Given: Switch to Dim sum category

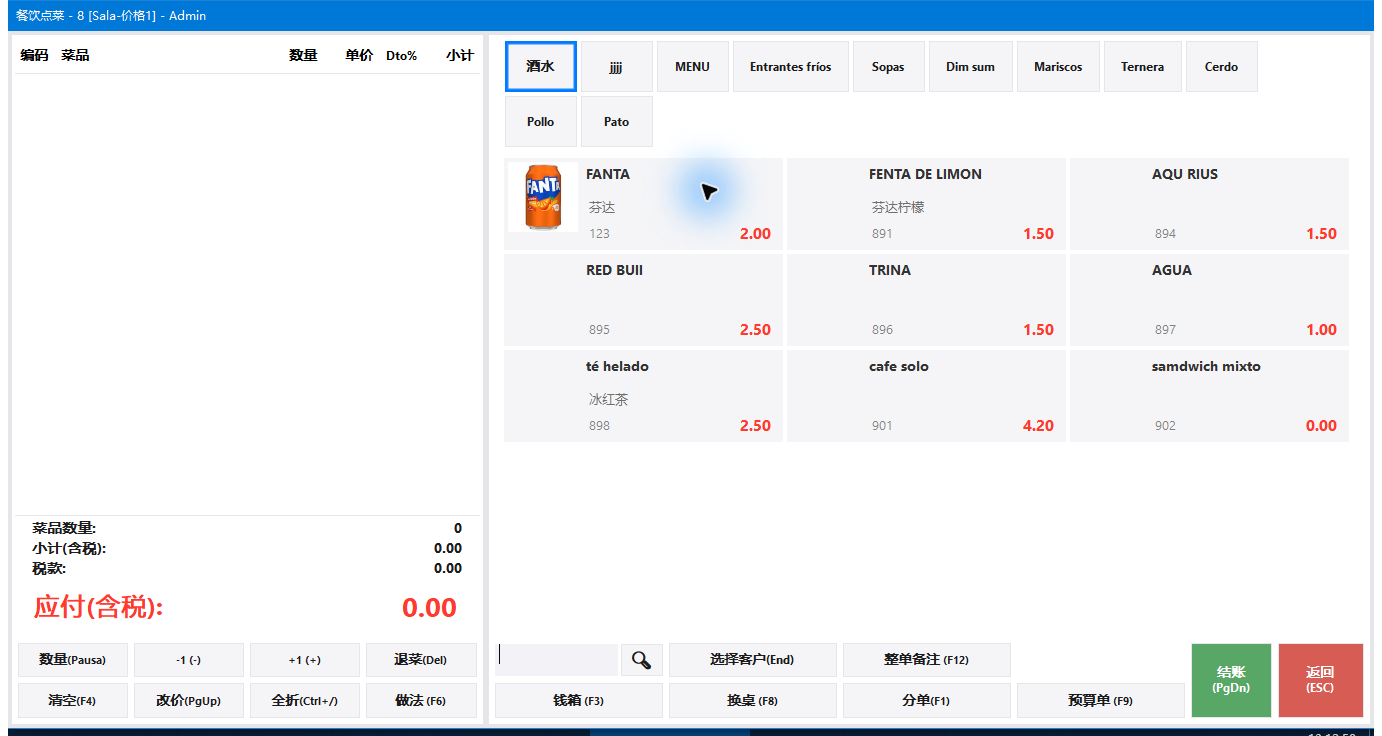Looking at the screenshot, I should pyautogui.click(x=971, y=67).
